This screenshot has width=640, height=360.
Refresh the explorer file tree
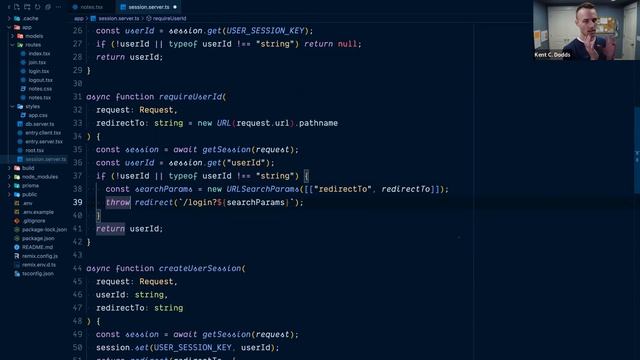click(38, 7)
